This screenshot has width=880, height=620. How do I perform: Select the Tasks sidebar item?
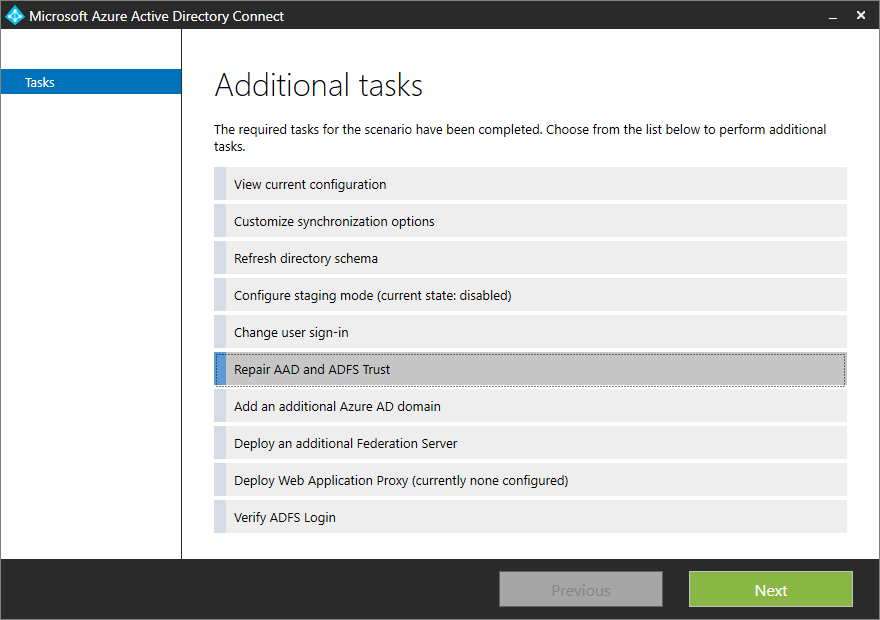[x=91, y=82]
